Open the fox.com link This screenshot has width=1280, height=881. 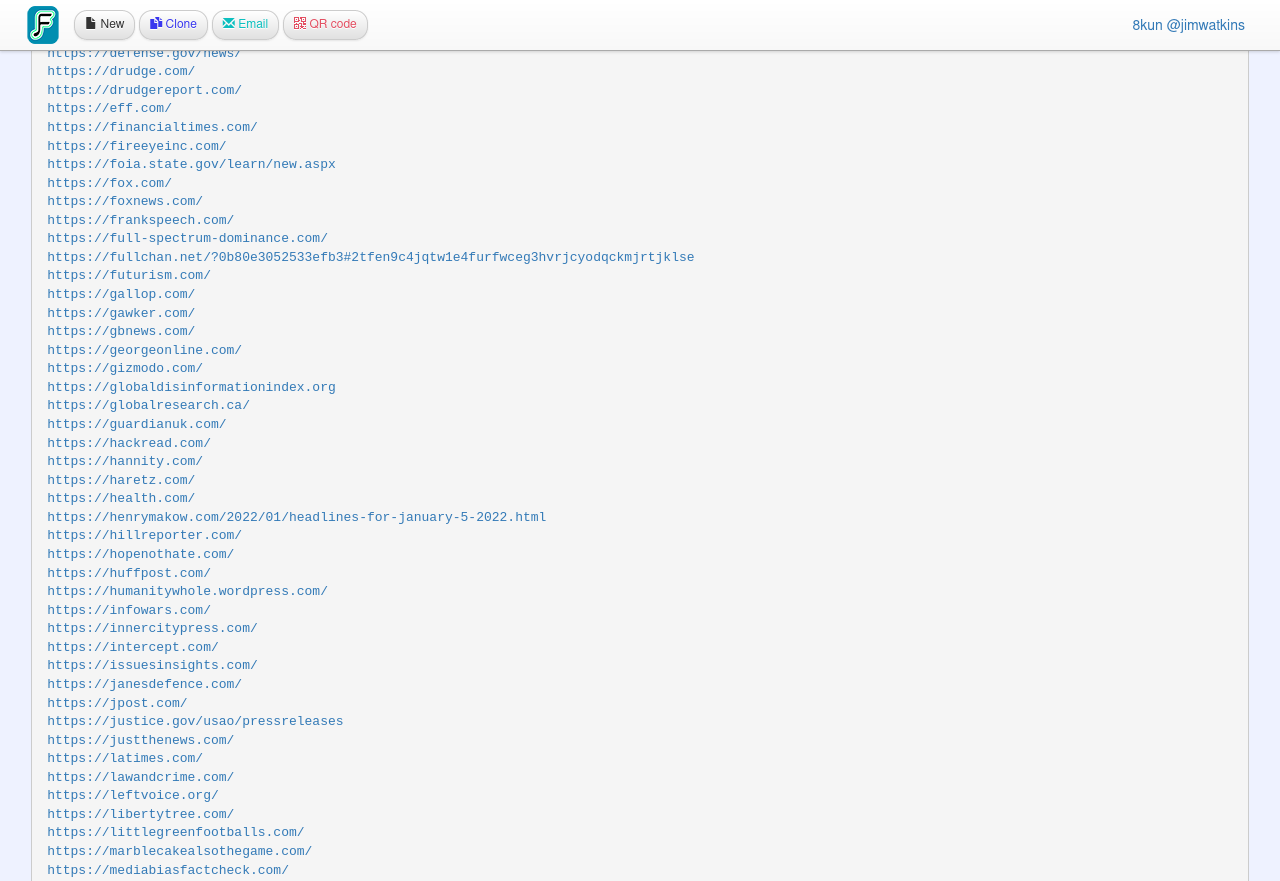[x=109, y=184]
